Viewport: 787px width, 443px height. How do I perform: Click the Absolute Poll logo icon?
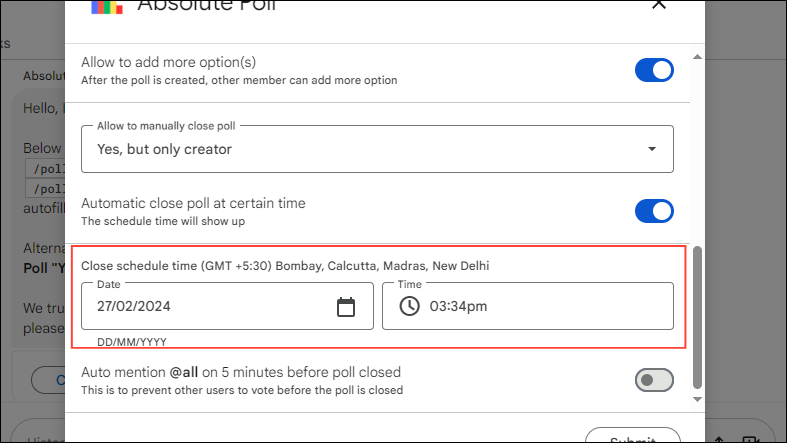click(107, 6)
